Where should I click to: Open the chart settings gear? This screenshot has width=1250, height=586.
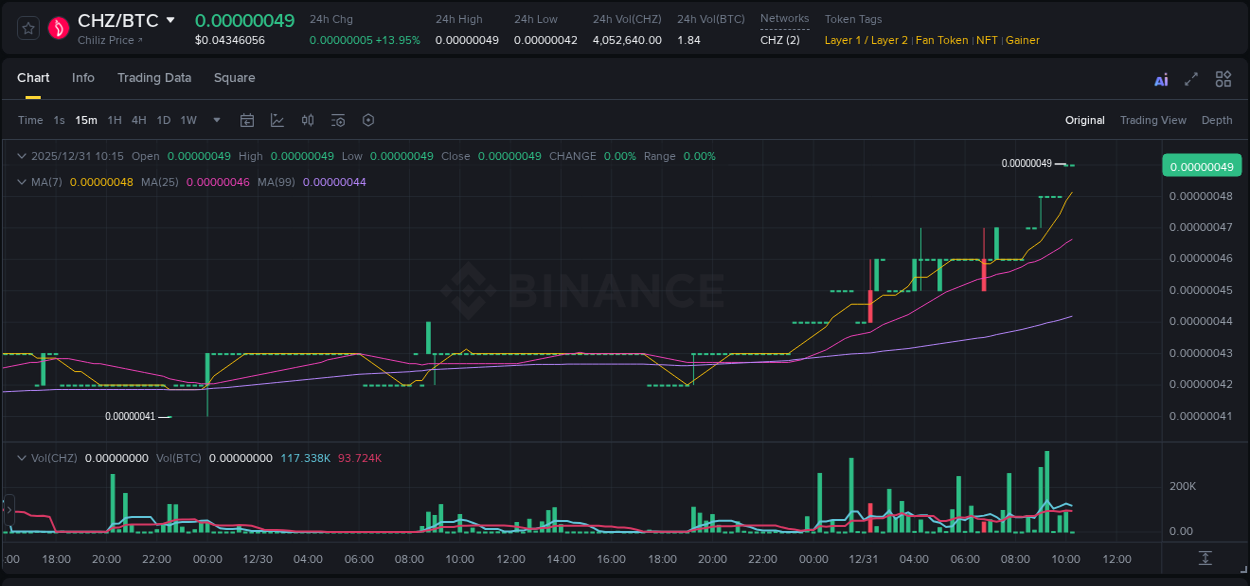click(368, 120)
